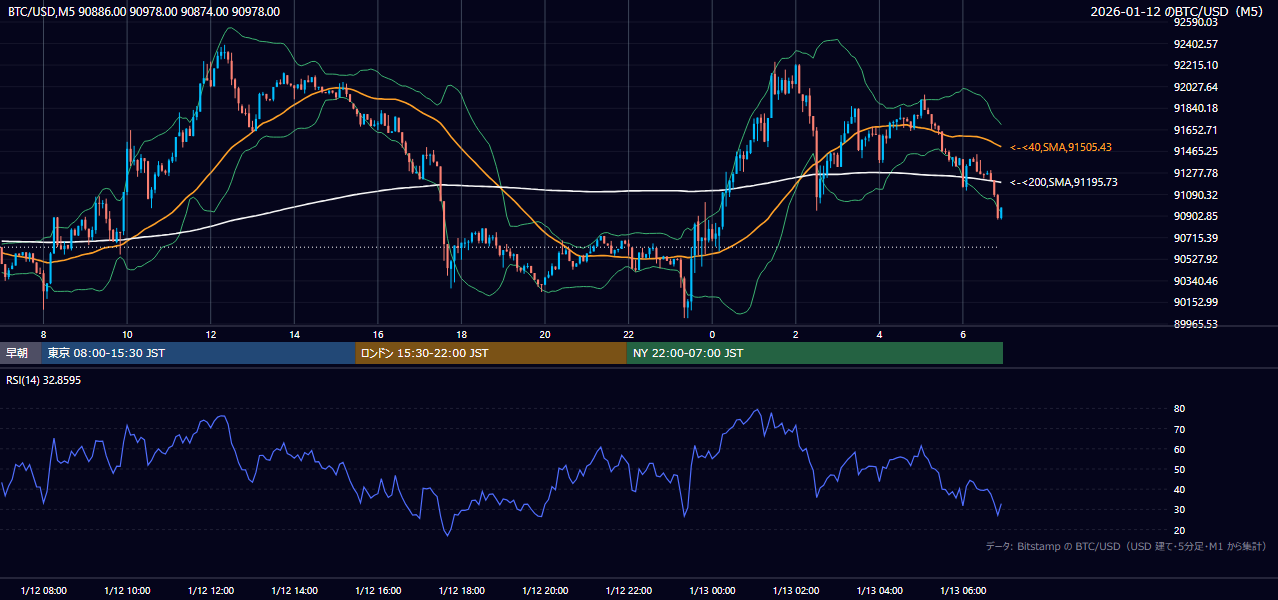Select the ロンドン 15:30-22:00 JST session bar
Screen dimensions: 1278x600
pos(491,353)
